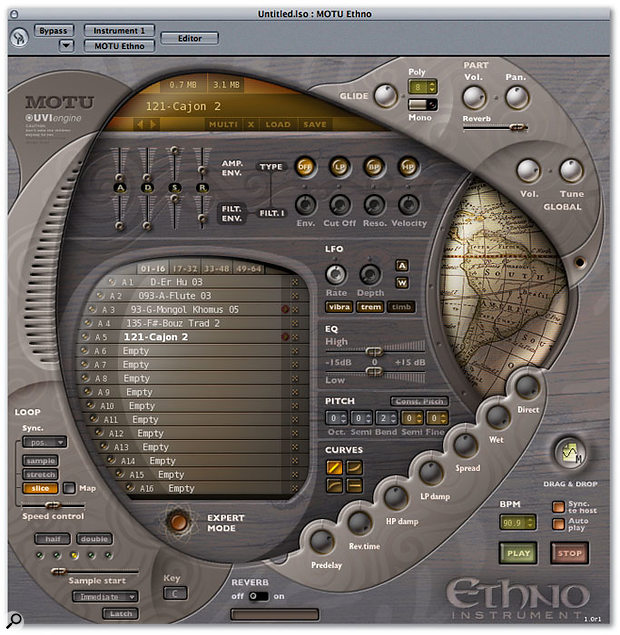The height and width of the screenshot is (635, 620).
Task: Toggle LFO vibra button
Action: pos(339,307)
